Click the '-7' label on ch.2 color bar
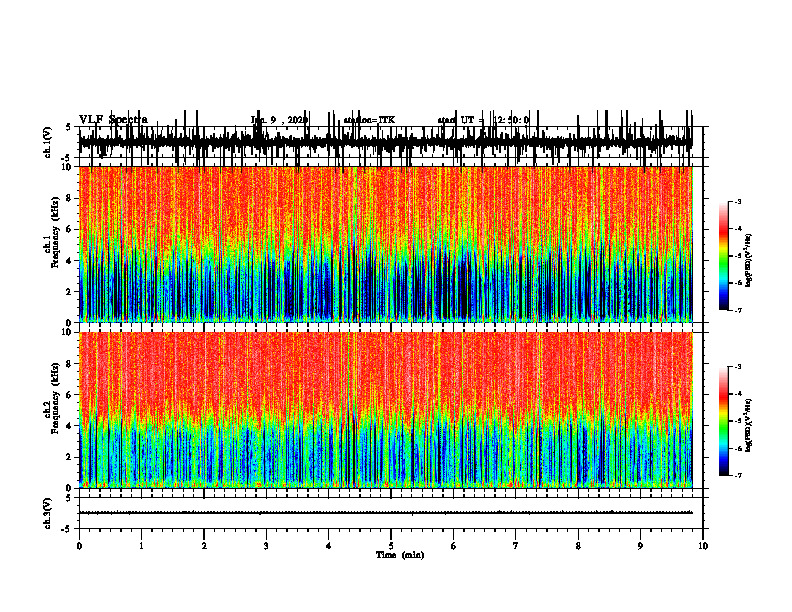This screenshot has height=612, width=792. click(738, 476)
